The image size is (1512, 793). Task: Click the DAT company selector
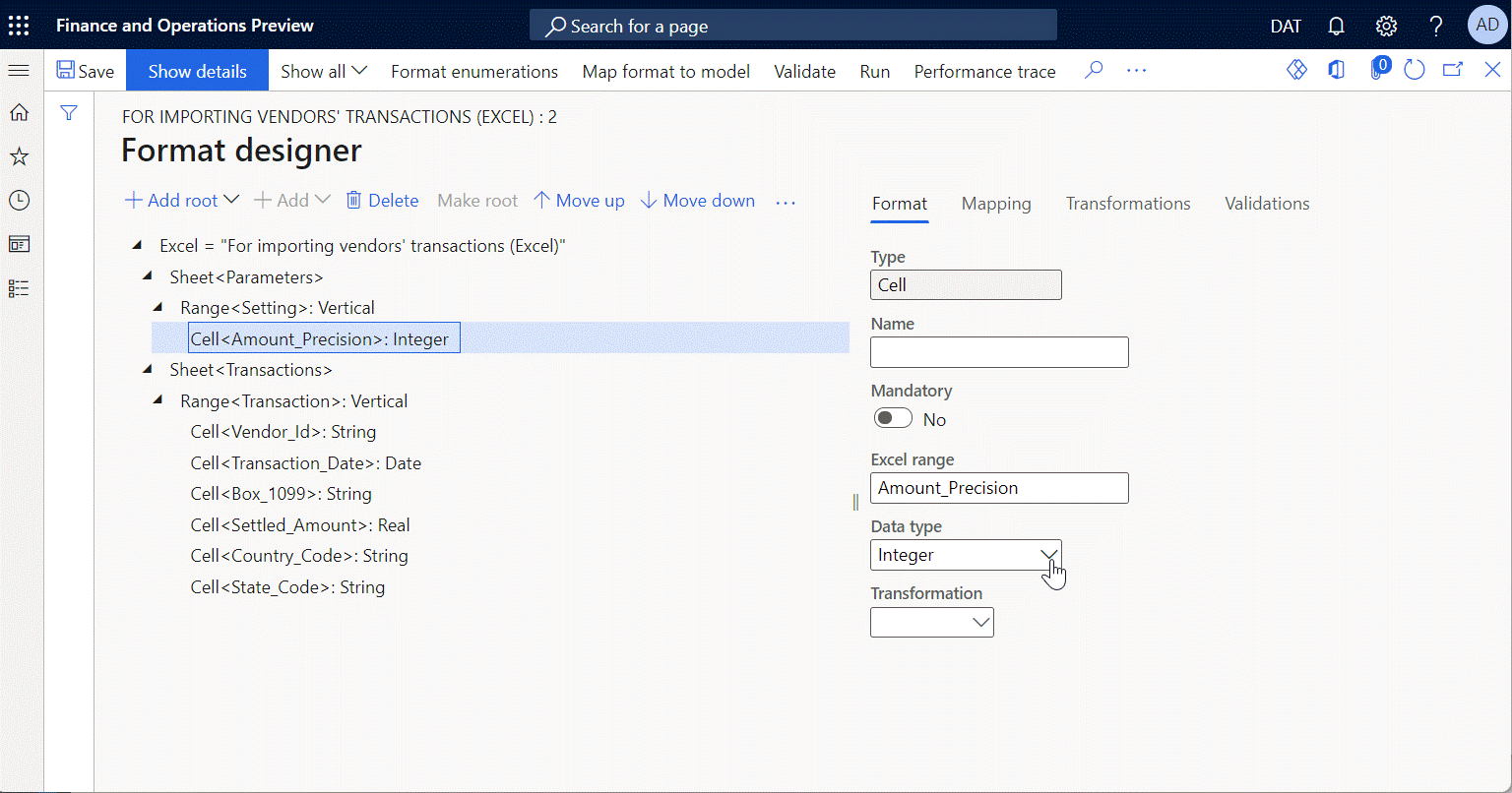point(1286,27)
